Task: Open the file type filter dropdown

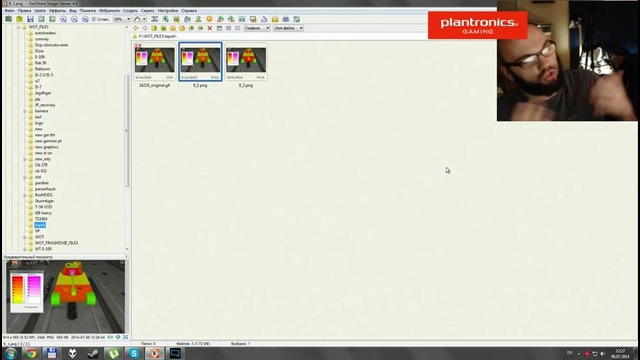Action: tap(257, 28)
